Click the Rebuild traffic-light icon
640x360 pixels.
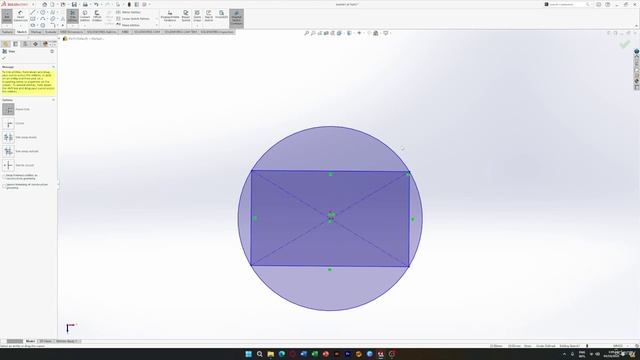[129, 4]
